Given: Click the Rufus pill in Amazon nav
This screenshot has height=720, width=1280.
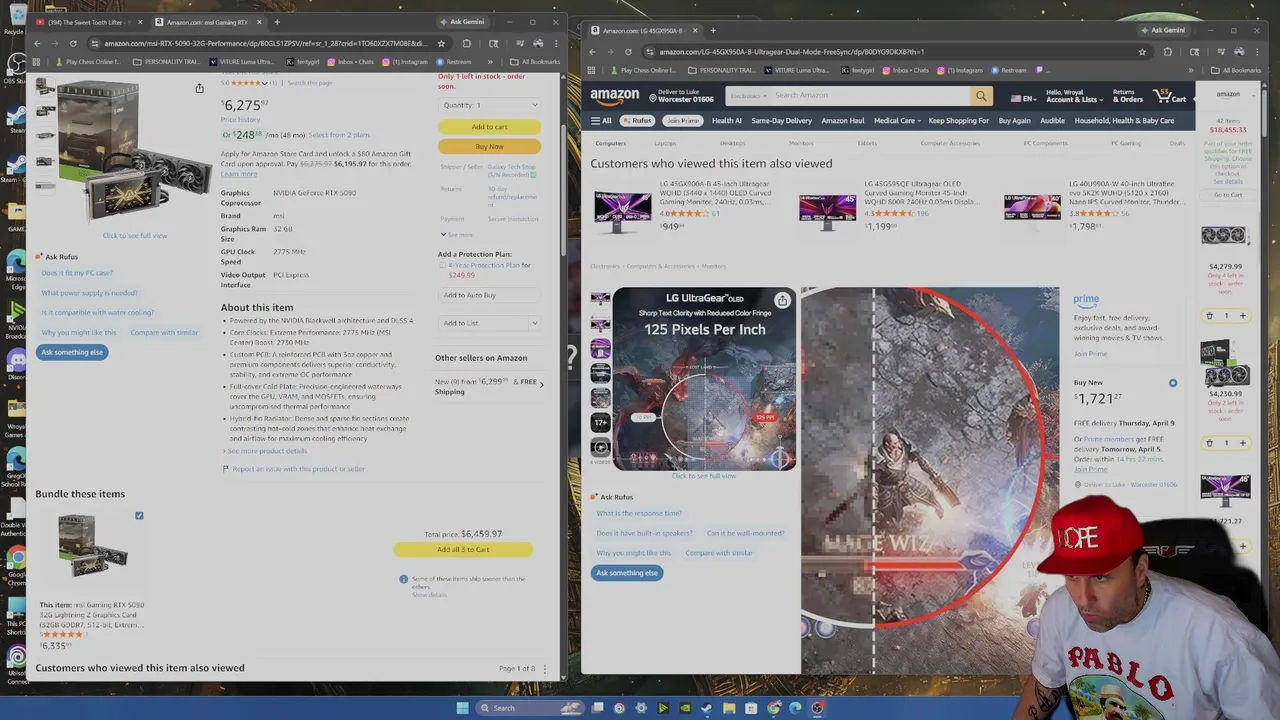Looking at the screenshot, I should click(x=637, y=121).
